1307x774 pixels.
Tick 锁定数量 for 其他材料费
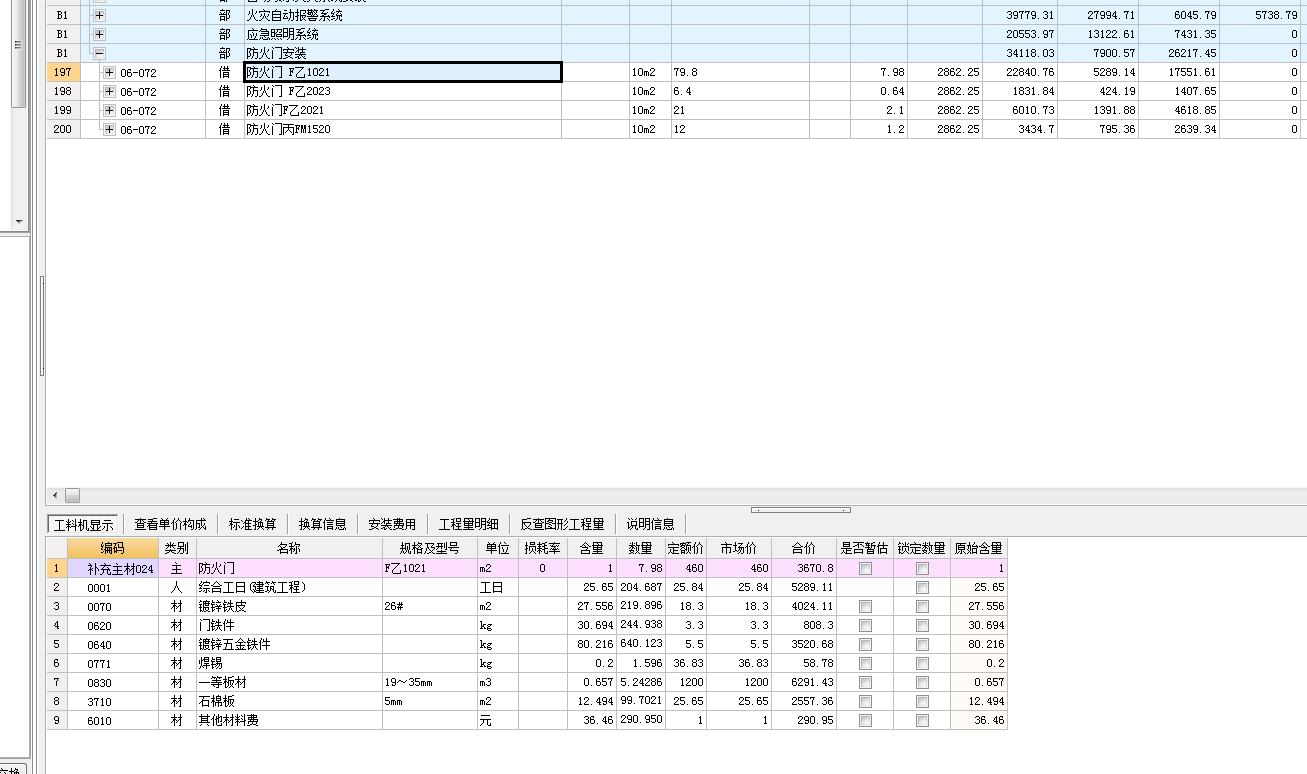click(x=922, y=720)
